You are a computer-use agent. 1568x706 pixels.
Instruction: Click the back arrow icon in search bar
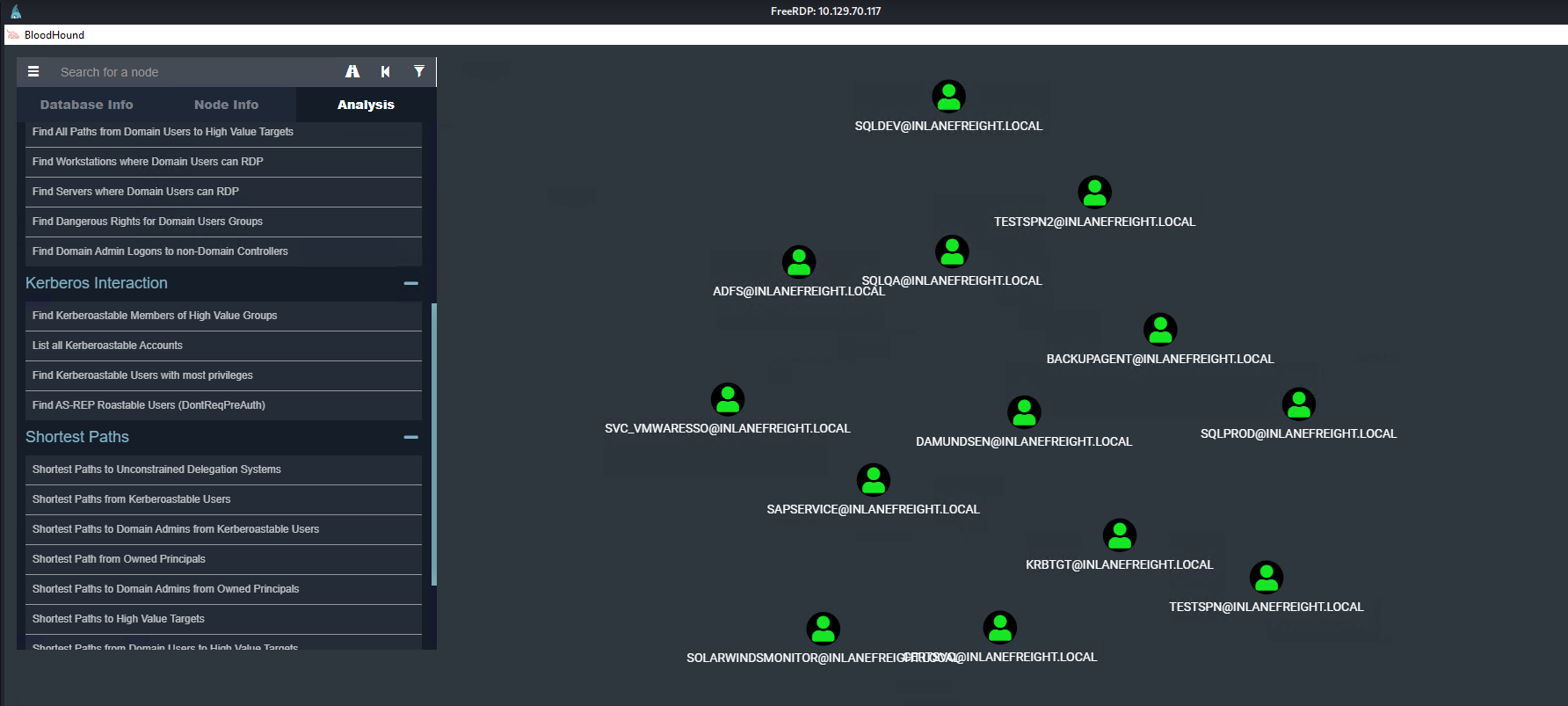click(x=385, y=72)
